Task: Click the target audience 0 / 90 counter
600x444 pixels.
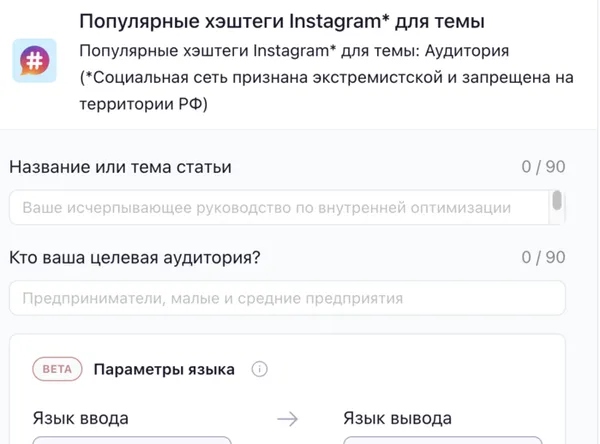Action: 543,257
